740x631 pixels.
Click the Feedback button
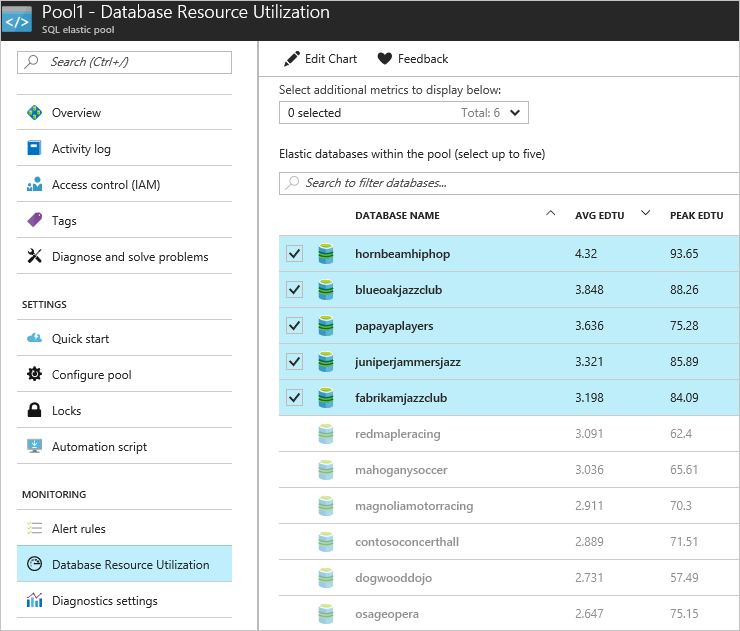pyautogui.click(x=413, y=59)
